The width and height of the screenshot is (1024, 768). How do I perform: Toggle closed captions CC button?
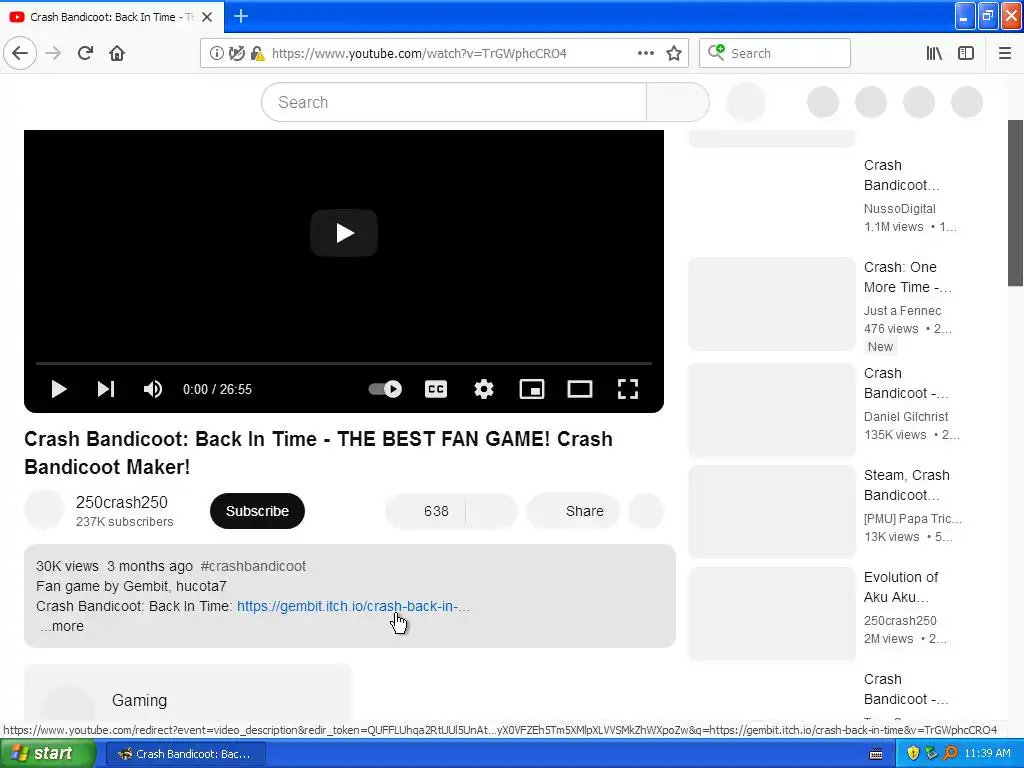[x=436, y=389]
